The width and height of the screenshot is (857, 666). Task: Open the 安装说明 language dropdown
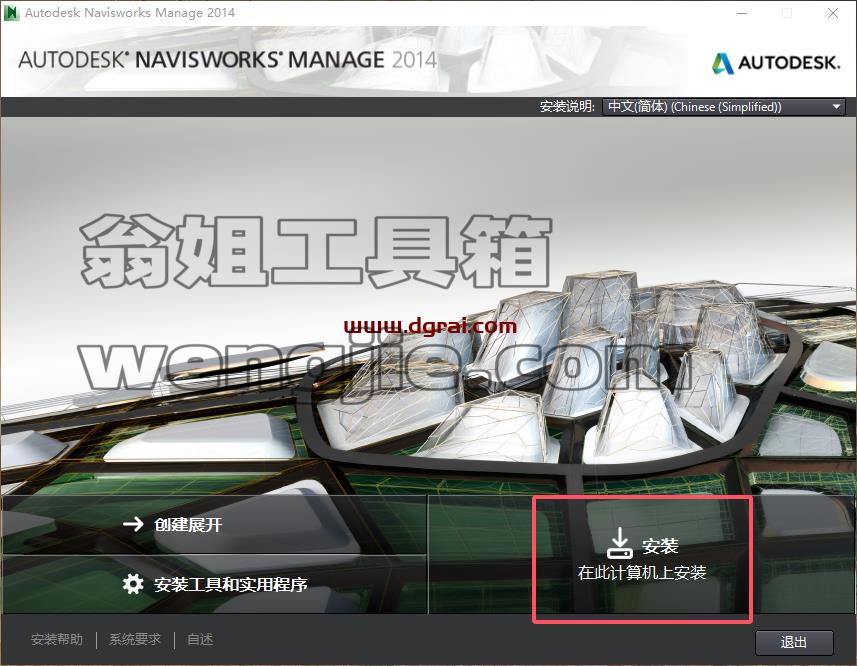coord(724,107)
